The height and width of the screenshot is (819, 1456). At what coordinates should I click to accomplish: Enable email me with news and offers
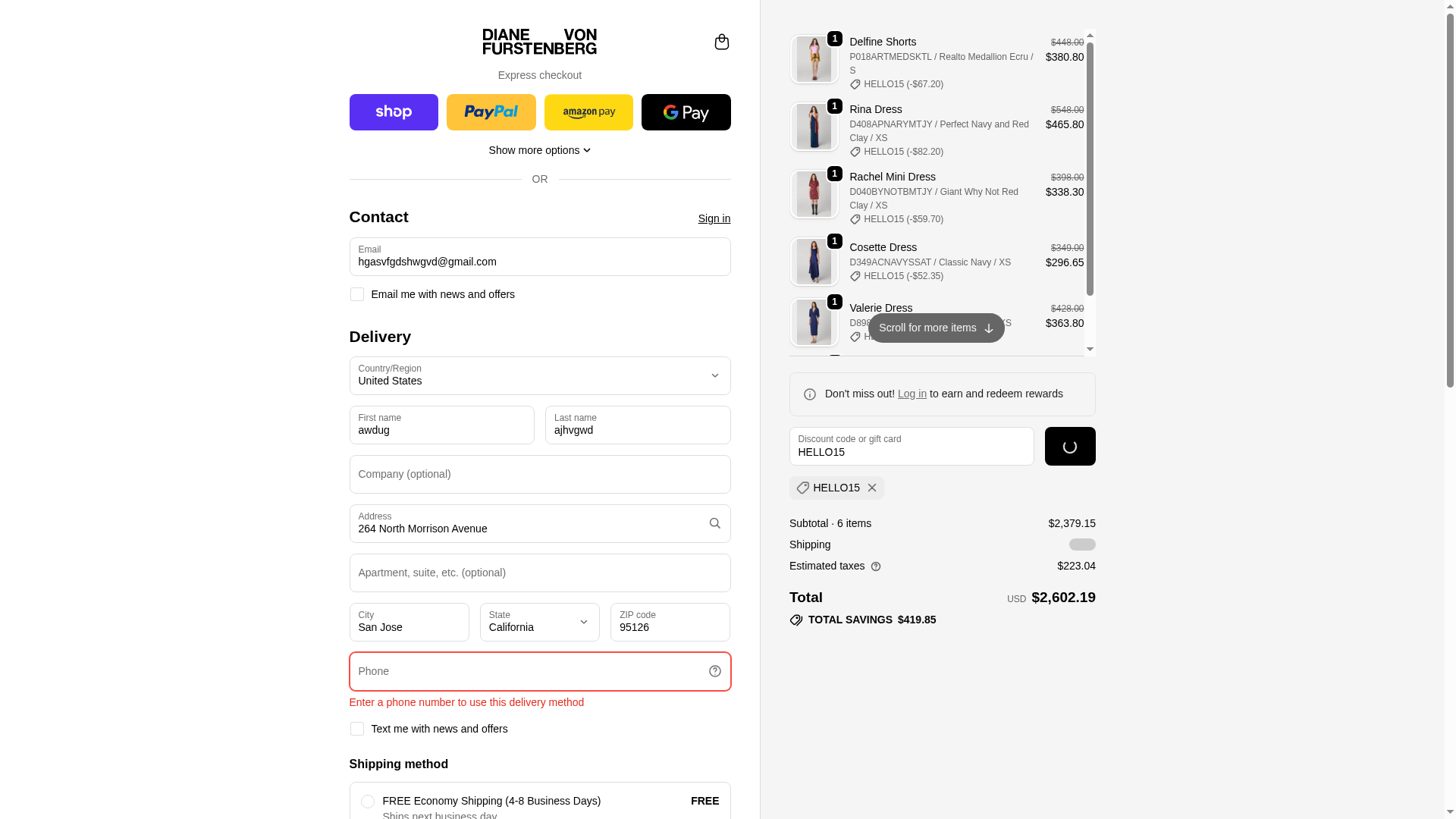[357, 294]
